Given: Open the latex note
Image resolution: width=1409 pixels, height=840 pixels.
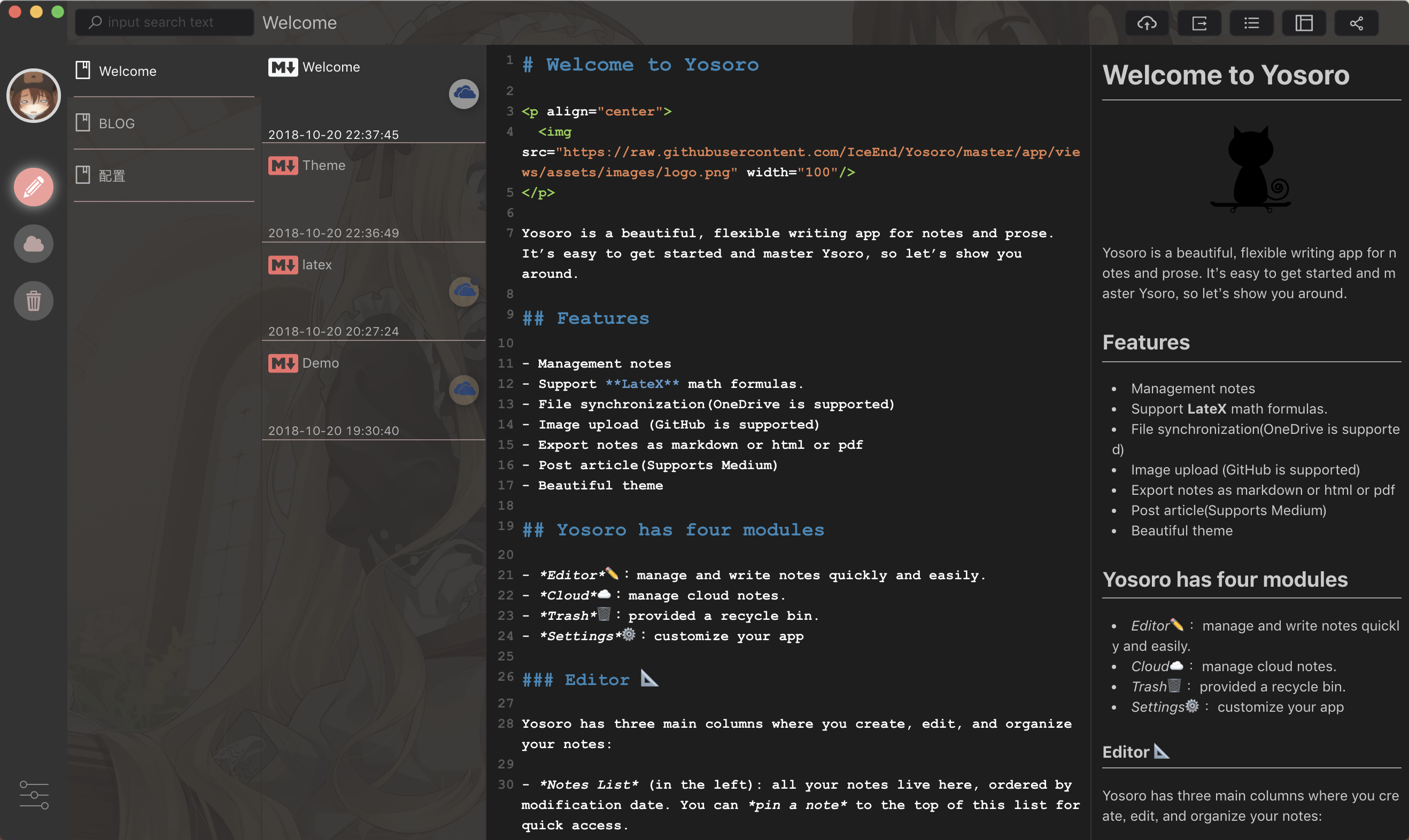Looking at the screenshot, I should (x=316, y=265).
